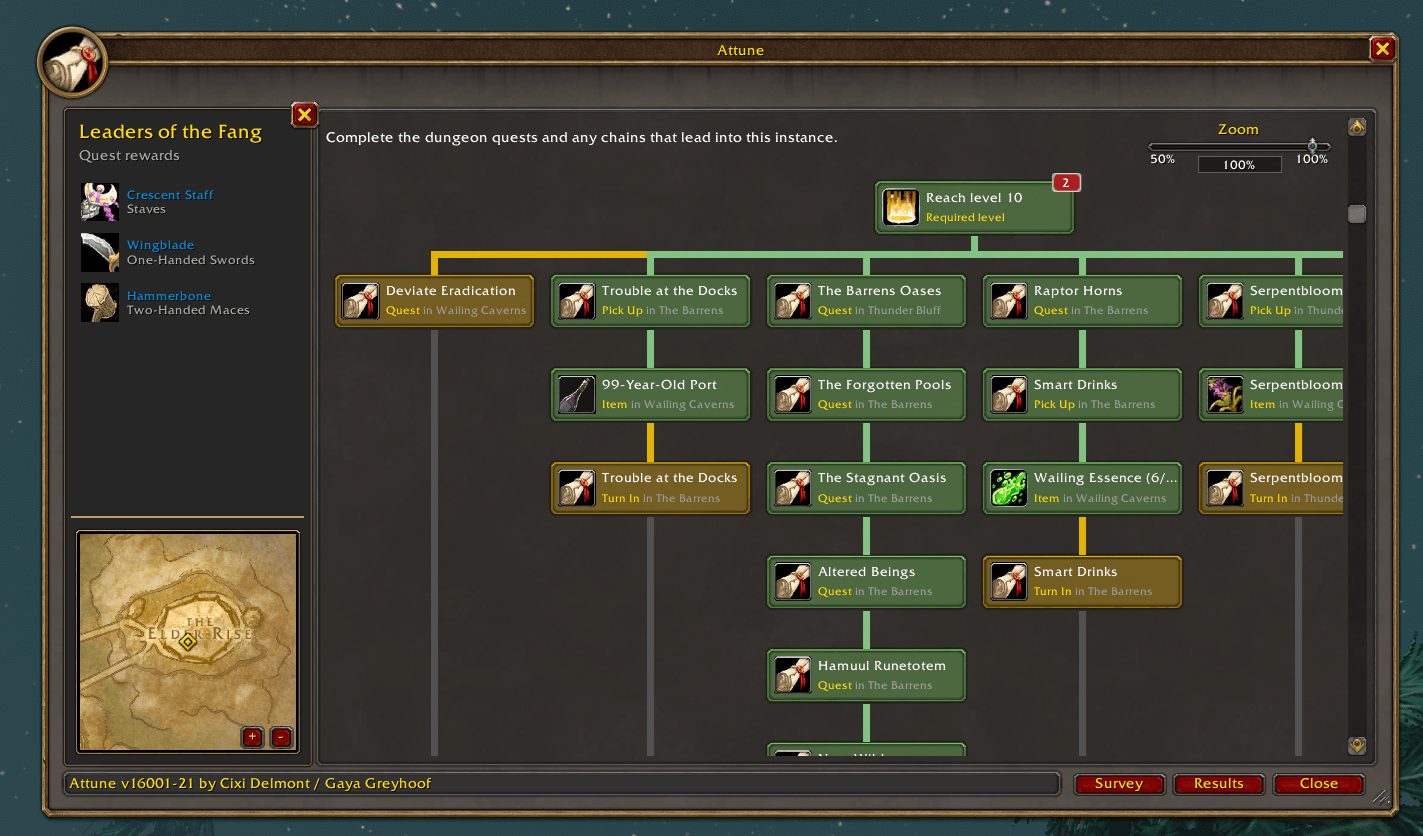Click the Deviate Eradication scroll icon
Image resolution: width=1423 pixels, height=836 pixels.
(361, 301)
